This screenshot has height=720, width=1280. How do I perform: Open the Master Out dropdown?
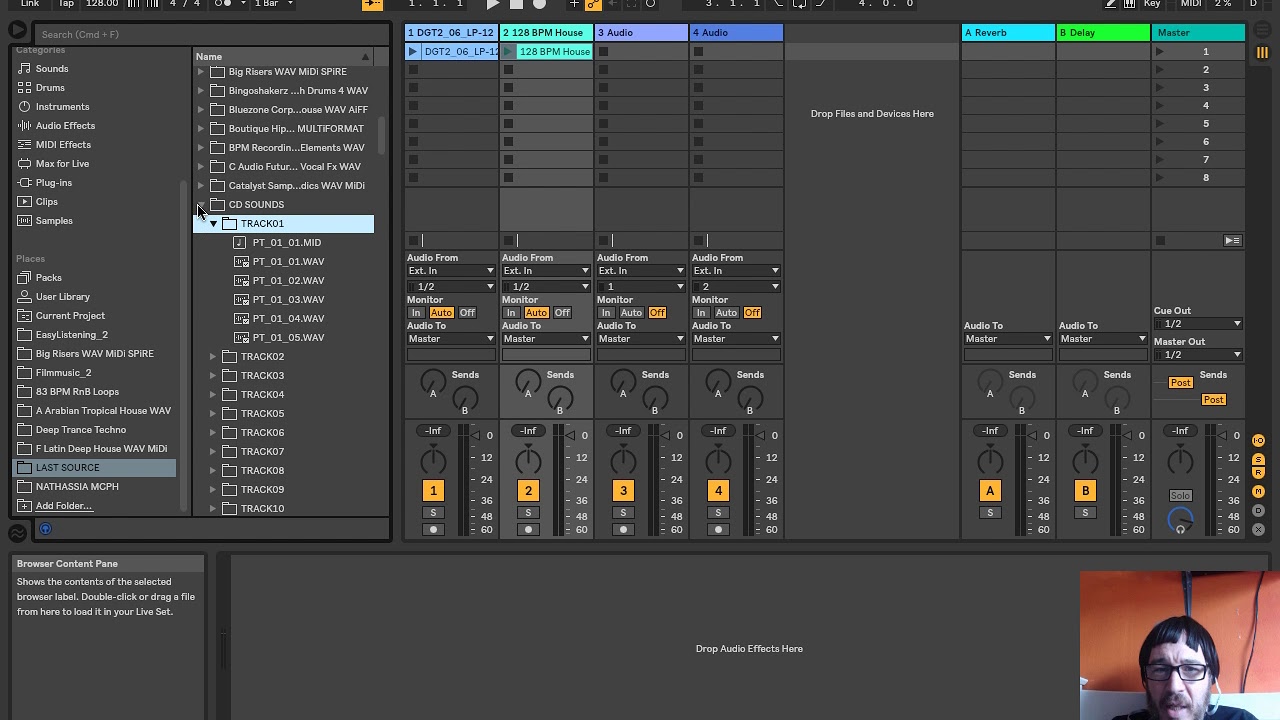(x=1198, y=355)
